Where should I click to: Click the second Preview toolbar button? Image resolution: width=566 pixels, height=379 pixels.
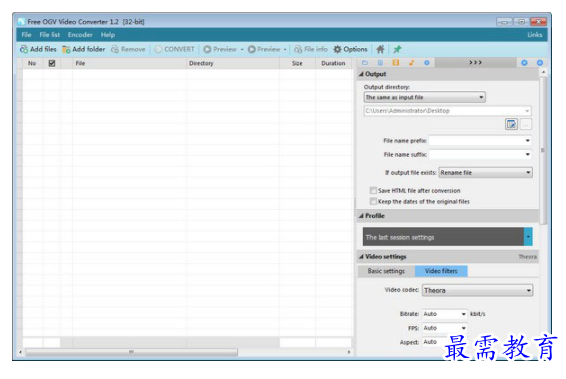264,49
